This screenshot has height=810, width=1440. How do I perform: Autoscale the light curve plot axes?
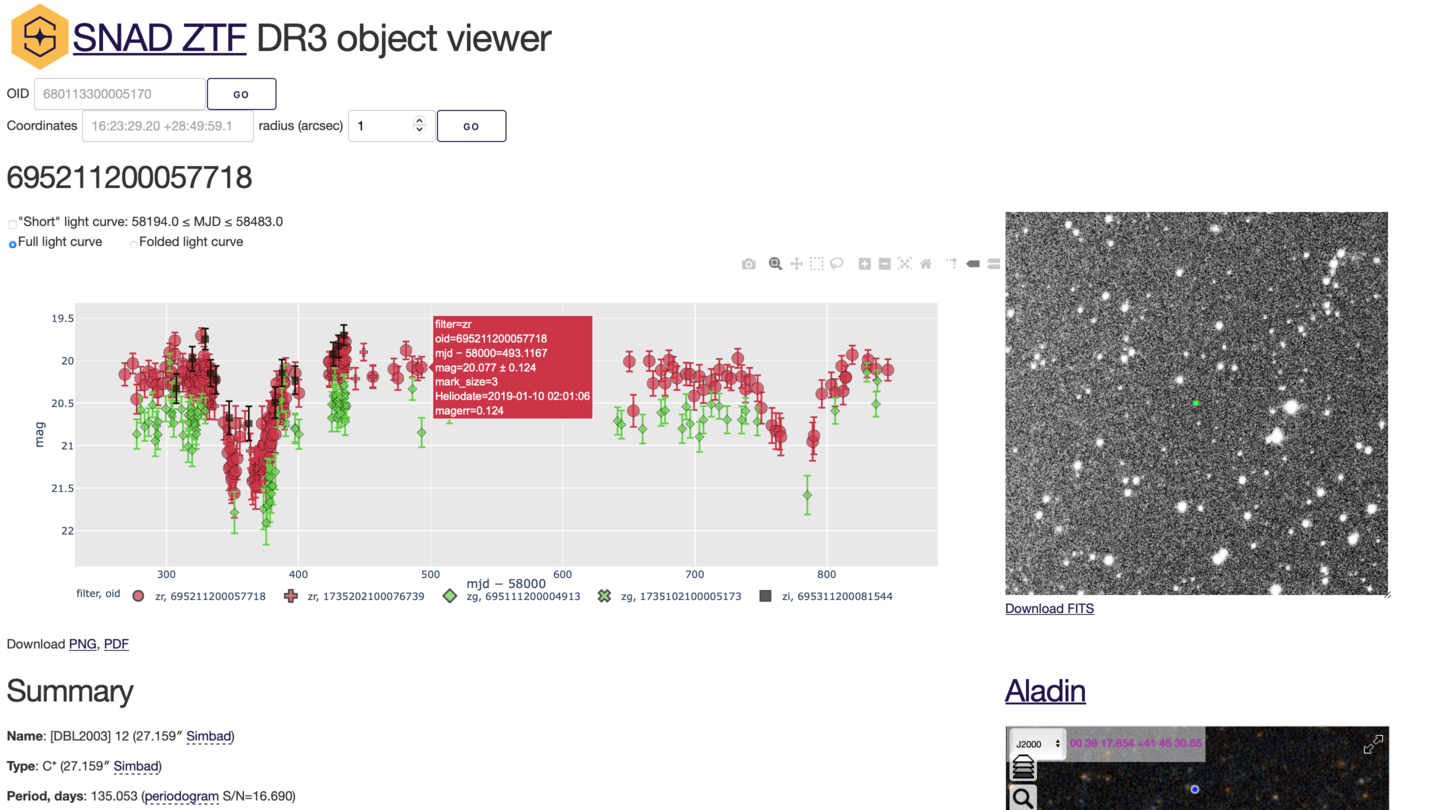tap(905, 264)
